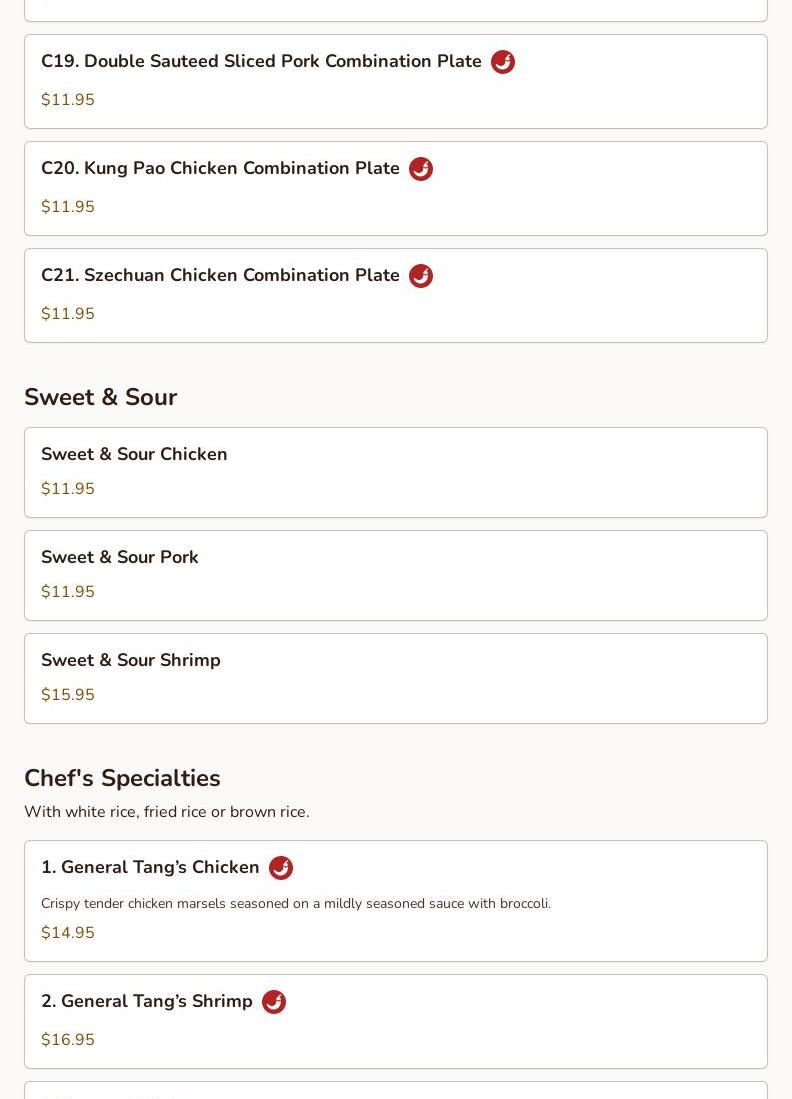The width and height of the screenshot is (792, 1099).
Task: Open 1. General Tang's Chicken item
Action: tap(396, 901)
